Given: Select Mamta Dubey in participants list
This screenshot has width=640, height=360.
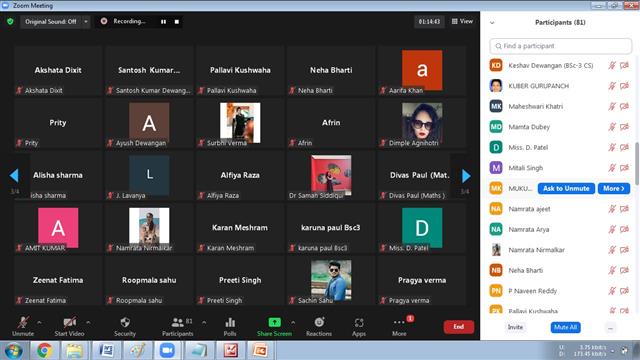Looking at the screenshot, I should 559,127.
